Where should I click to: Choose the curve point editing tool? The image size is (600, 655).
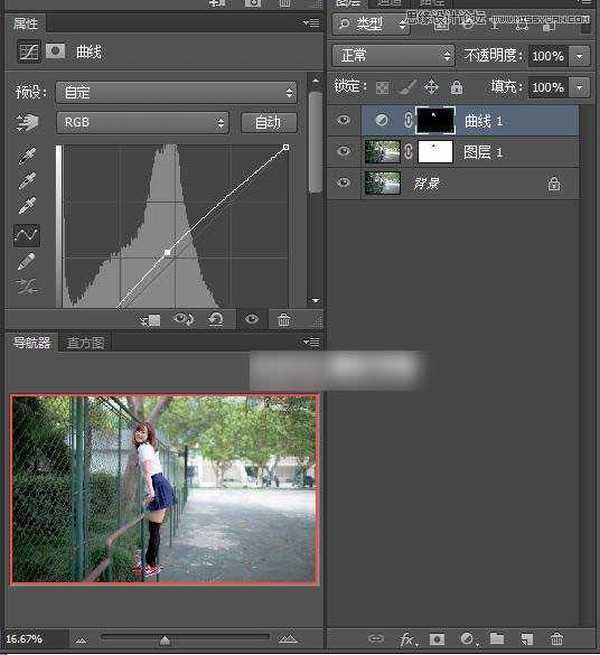click(x=27, y=235)
